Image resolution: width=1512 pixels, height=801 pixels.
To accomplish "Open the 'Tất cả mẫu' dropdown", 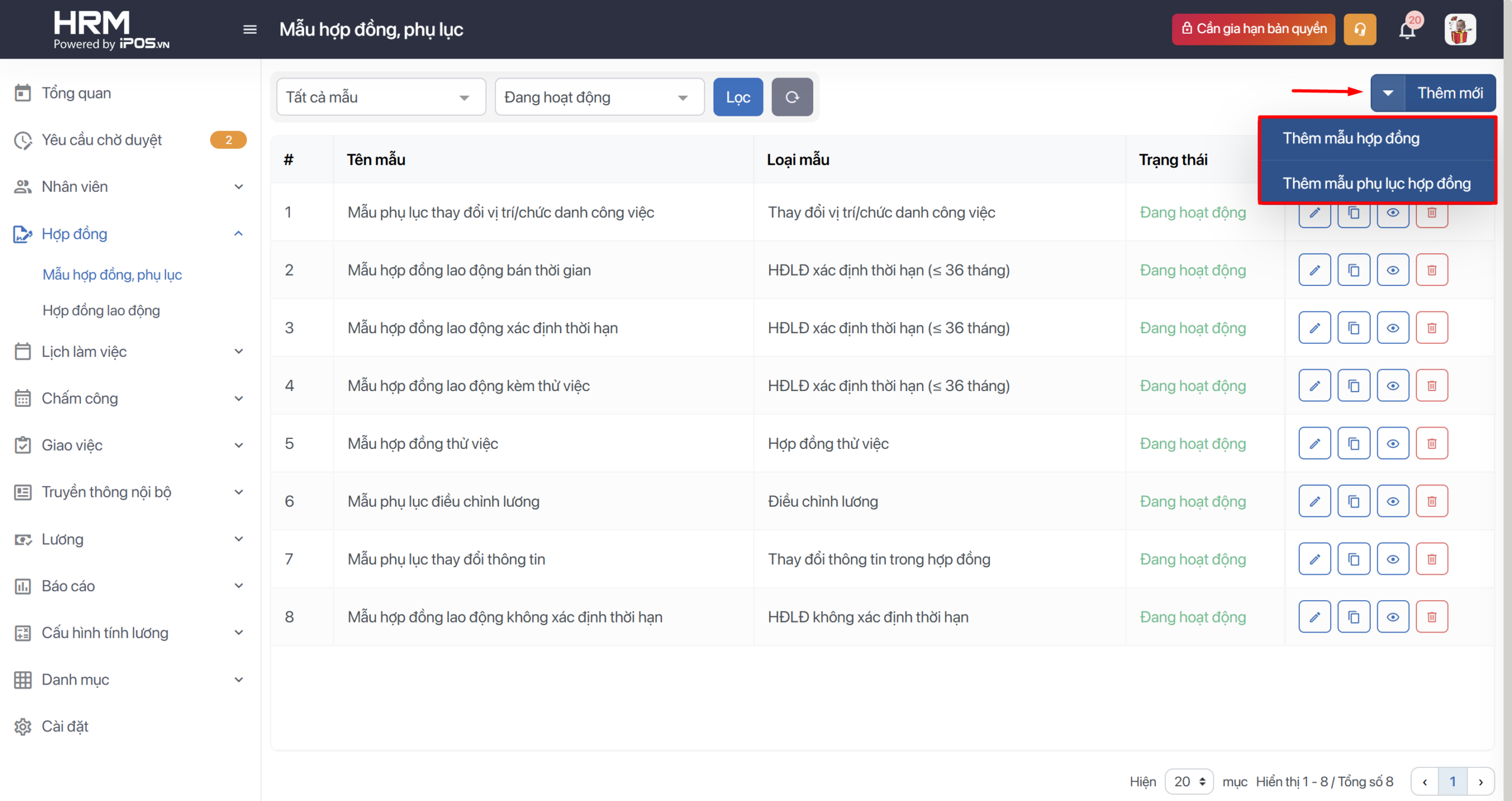I will click(380, 97).
